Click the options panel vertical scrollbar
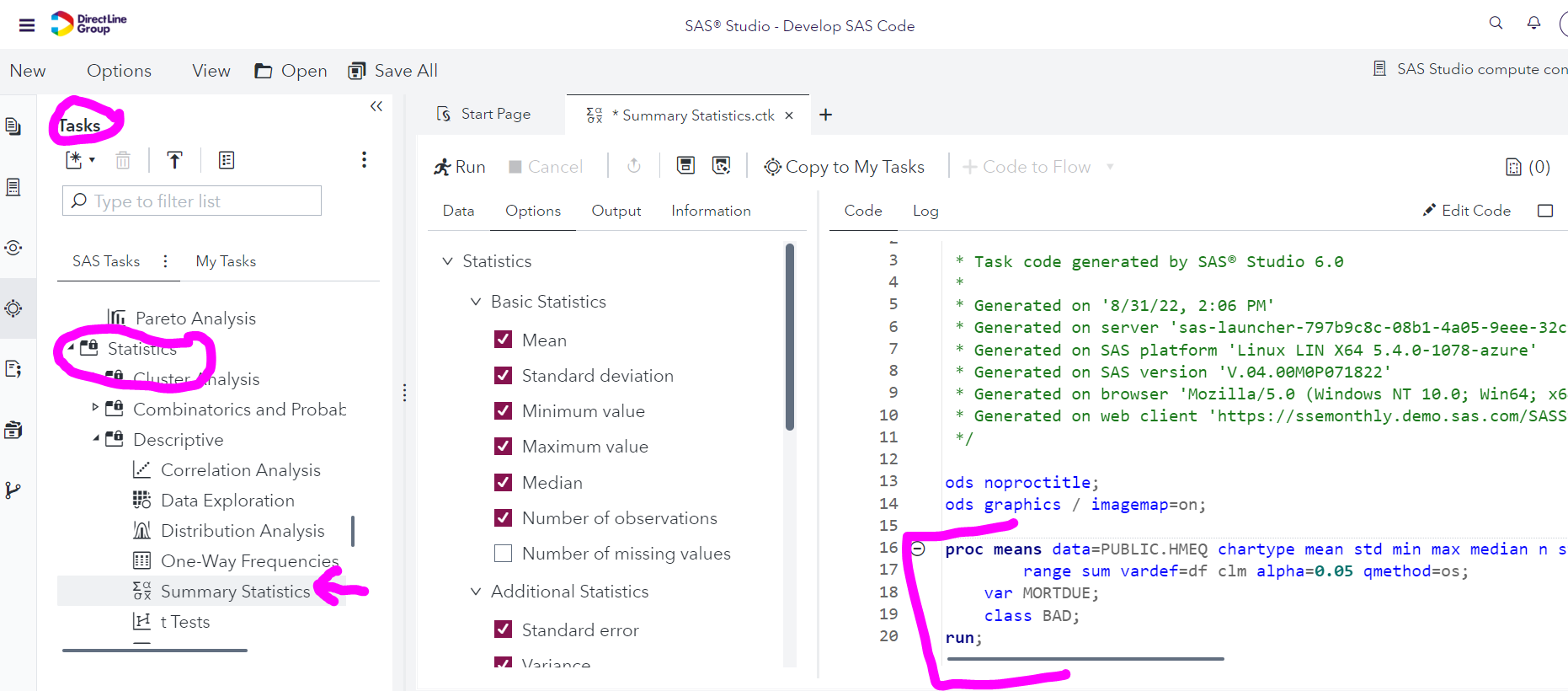 pos(790,337)
